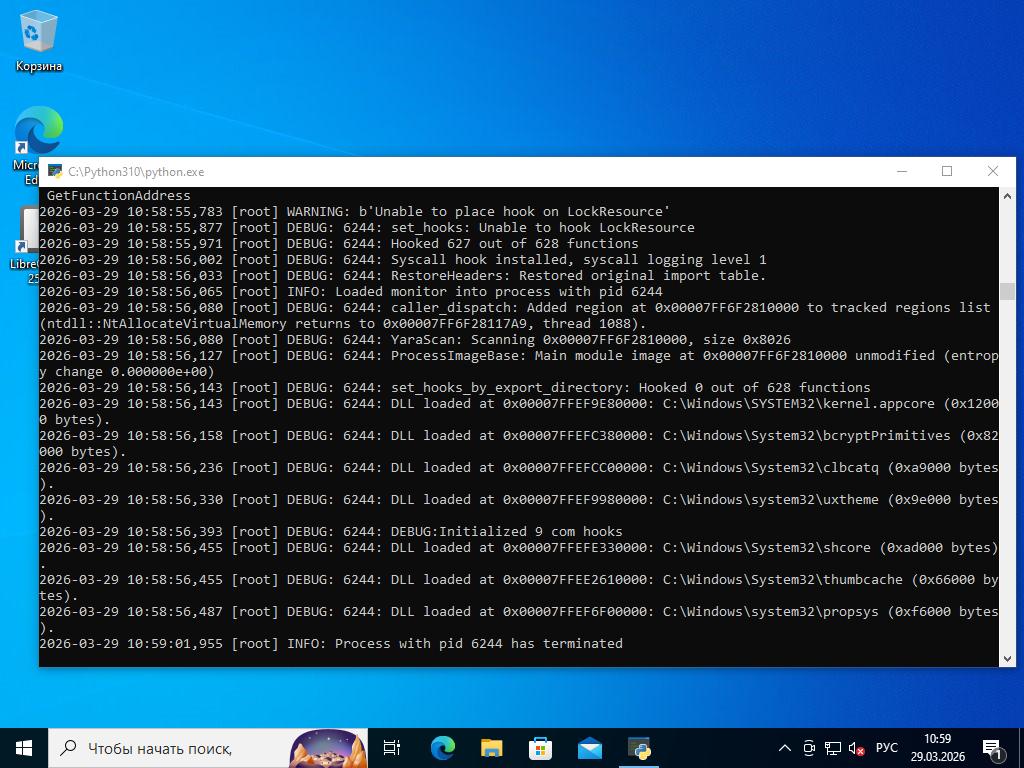1024x768 pixels.
Task: Click the python.exe title bar icon
Action: tap(55, 172)
